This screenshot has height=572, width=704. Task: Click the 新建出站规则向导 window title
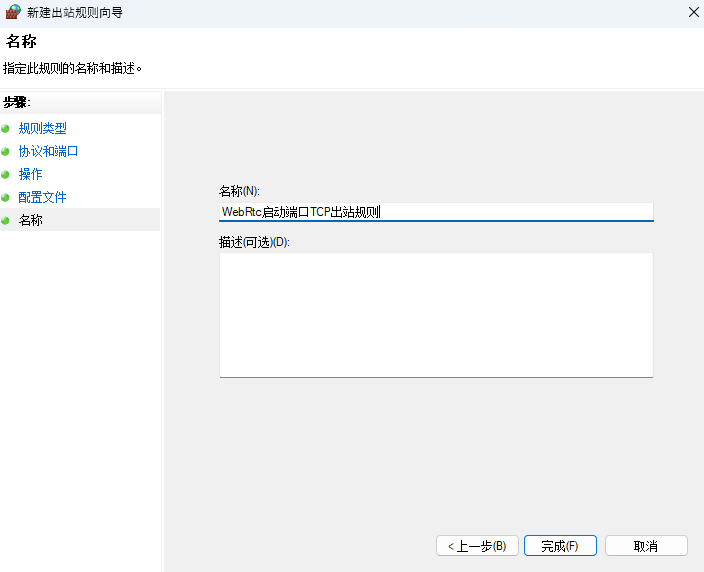75,13
